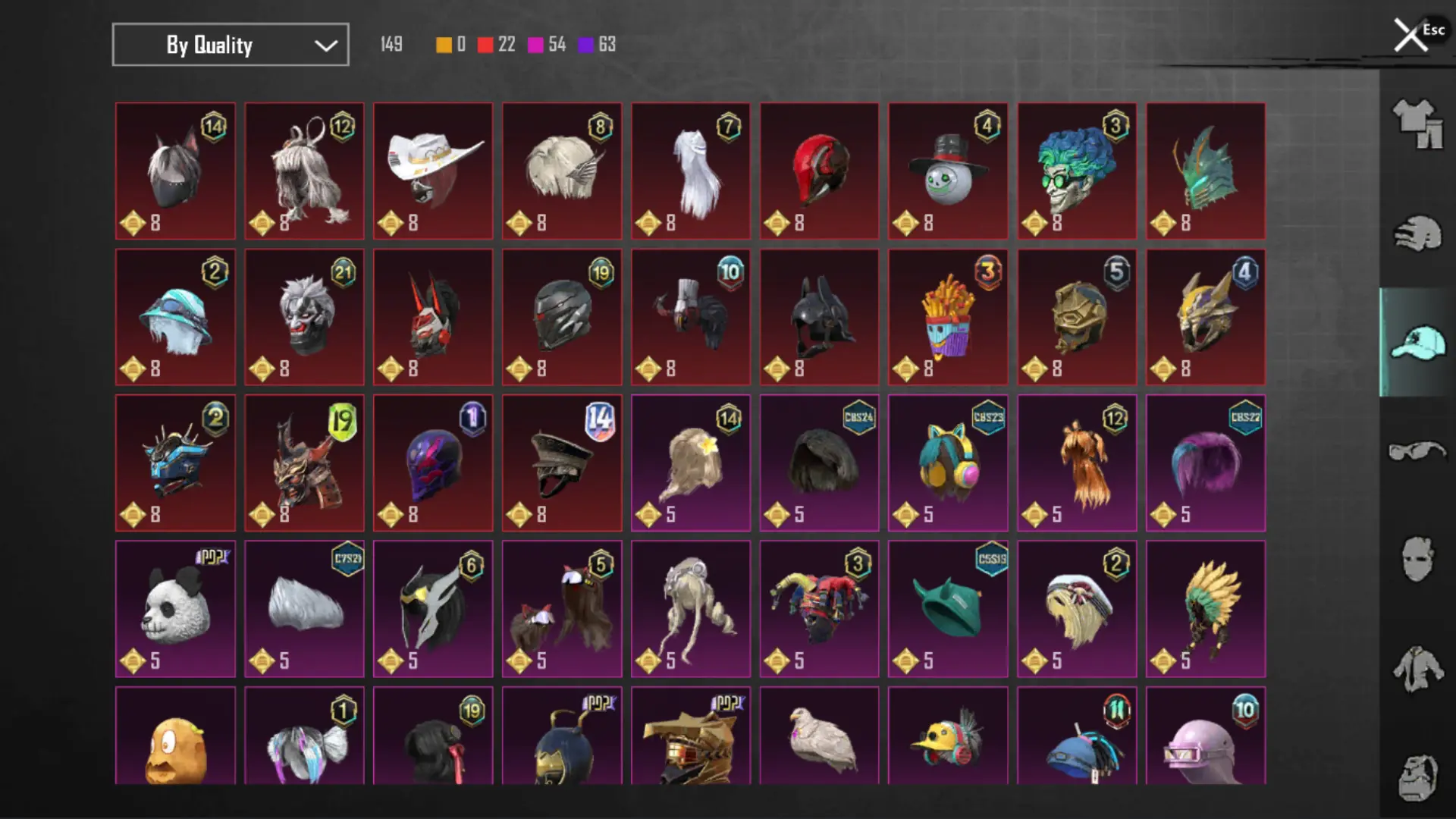Screen dimensions: 1456x819
Task: Filter by the red quality swatch
Action: pos(485,45)
